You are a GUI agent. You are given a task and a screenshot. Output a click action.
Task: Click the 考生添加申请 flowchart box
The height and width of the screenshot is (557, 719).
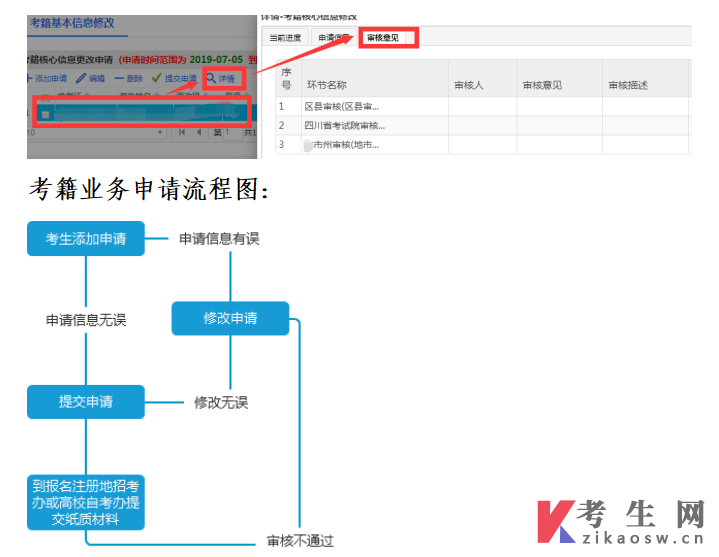pyautogui.click(x=86, y=238)
